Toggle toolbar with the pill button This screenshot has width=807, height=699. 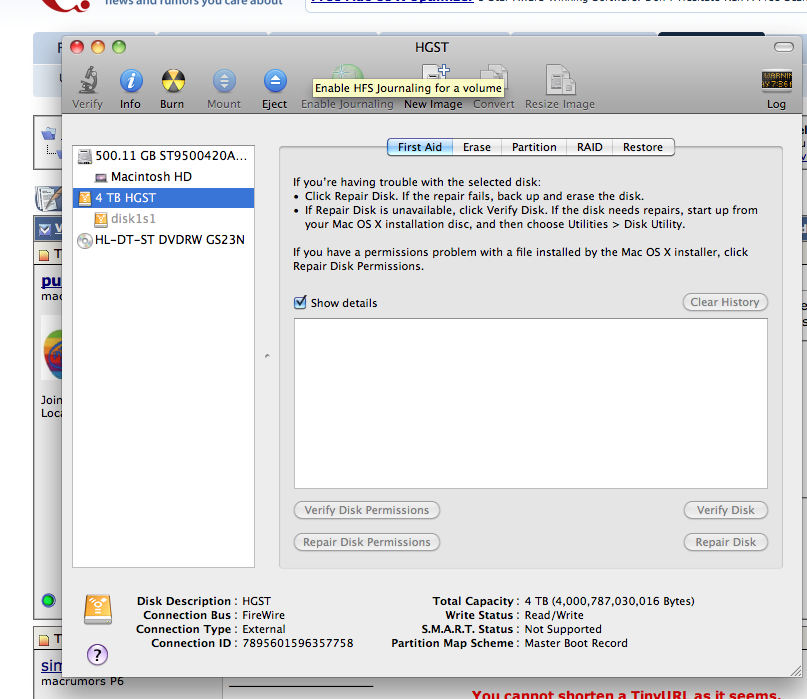pos(783,47)
